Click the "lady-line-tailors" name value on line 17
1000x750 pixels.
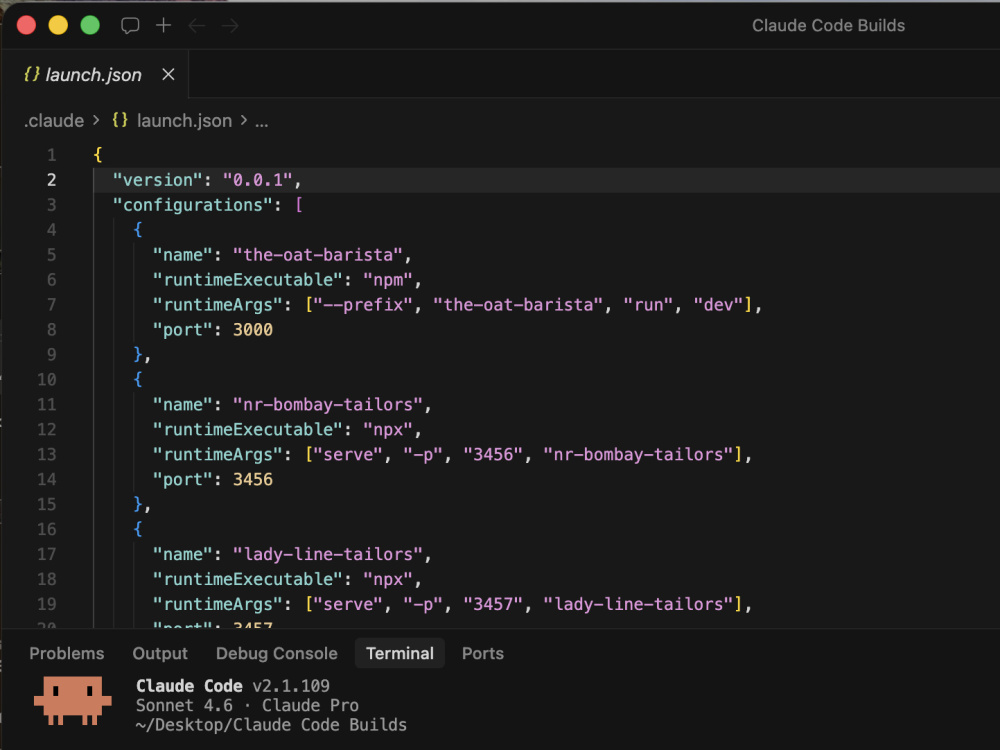328,554
